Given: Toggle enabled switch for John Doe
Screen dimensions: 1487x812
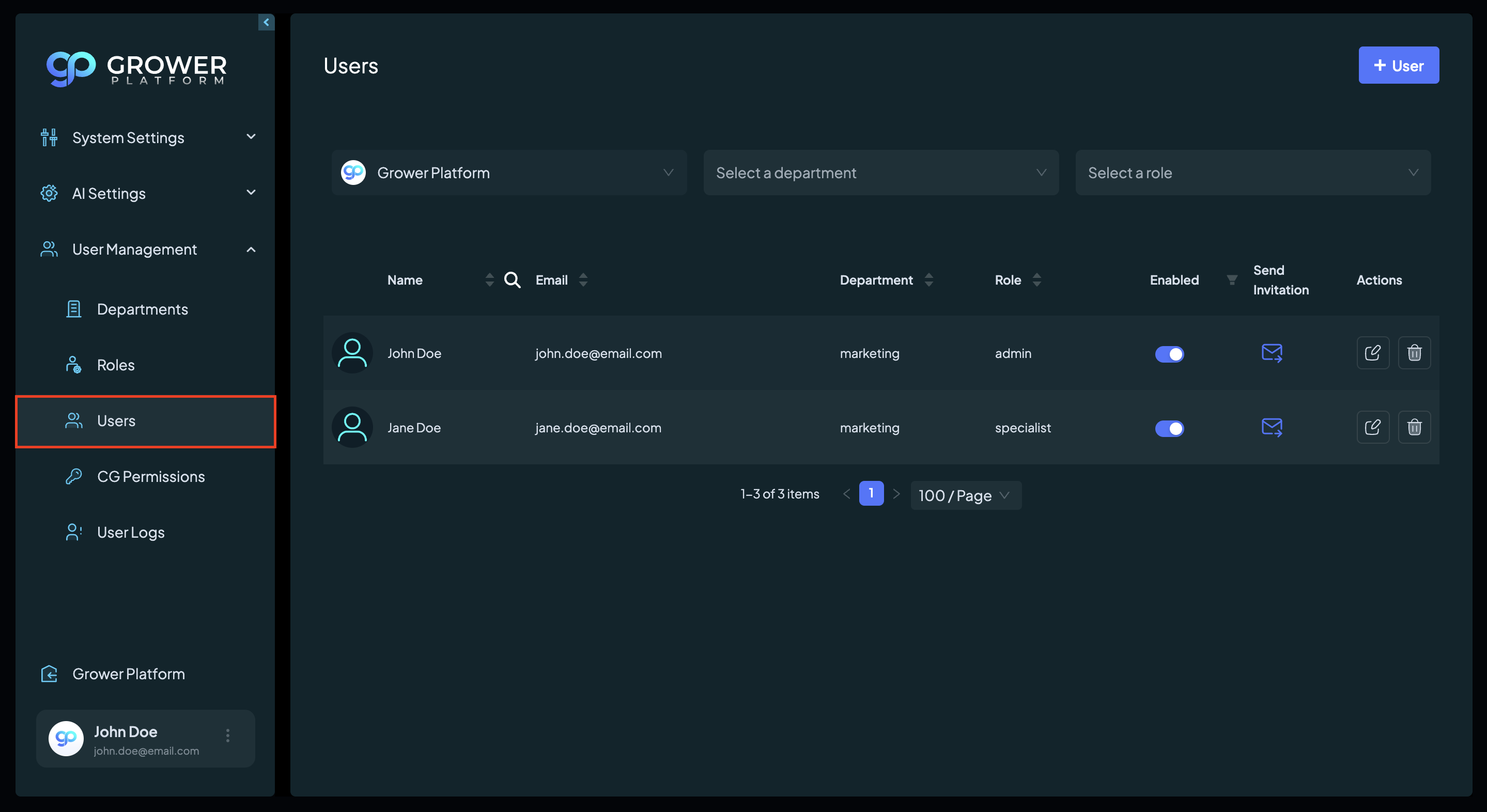Looking at the screenshot, I should pyautogui.click(x=1170, y=354).
